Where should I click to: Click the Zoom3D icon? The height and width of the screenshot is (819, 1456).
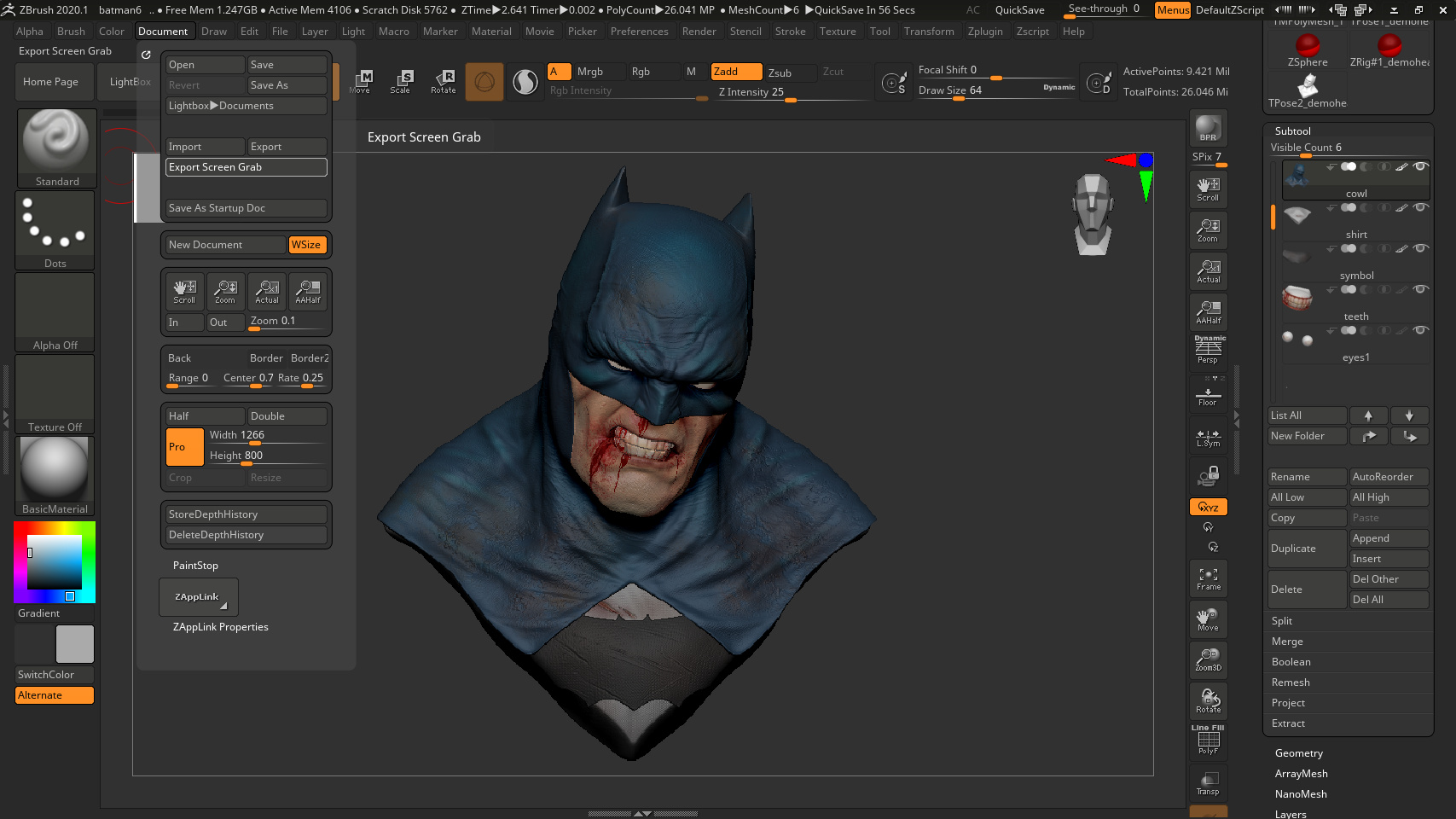[1208, 660]
